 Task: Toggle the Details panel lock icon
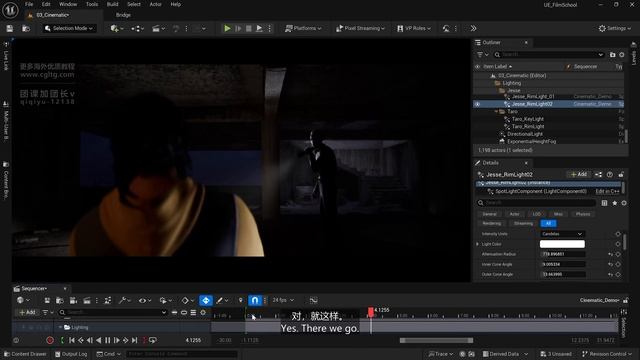621,174
